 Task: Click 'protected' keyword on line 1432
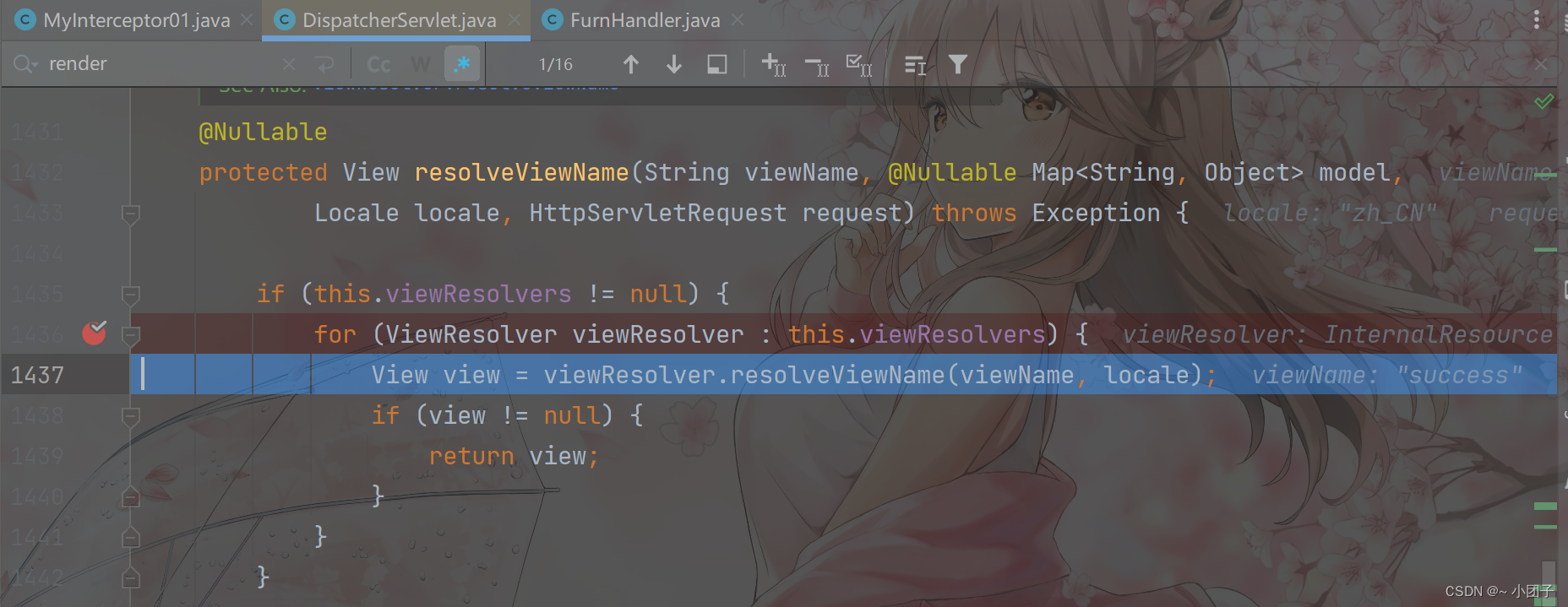click(x=263, y=172)
